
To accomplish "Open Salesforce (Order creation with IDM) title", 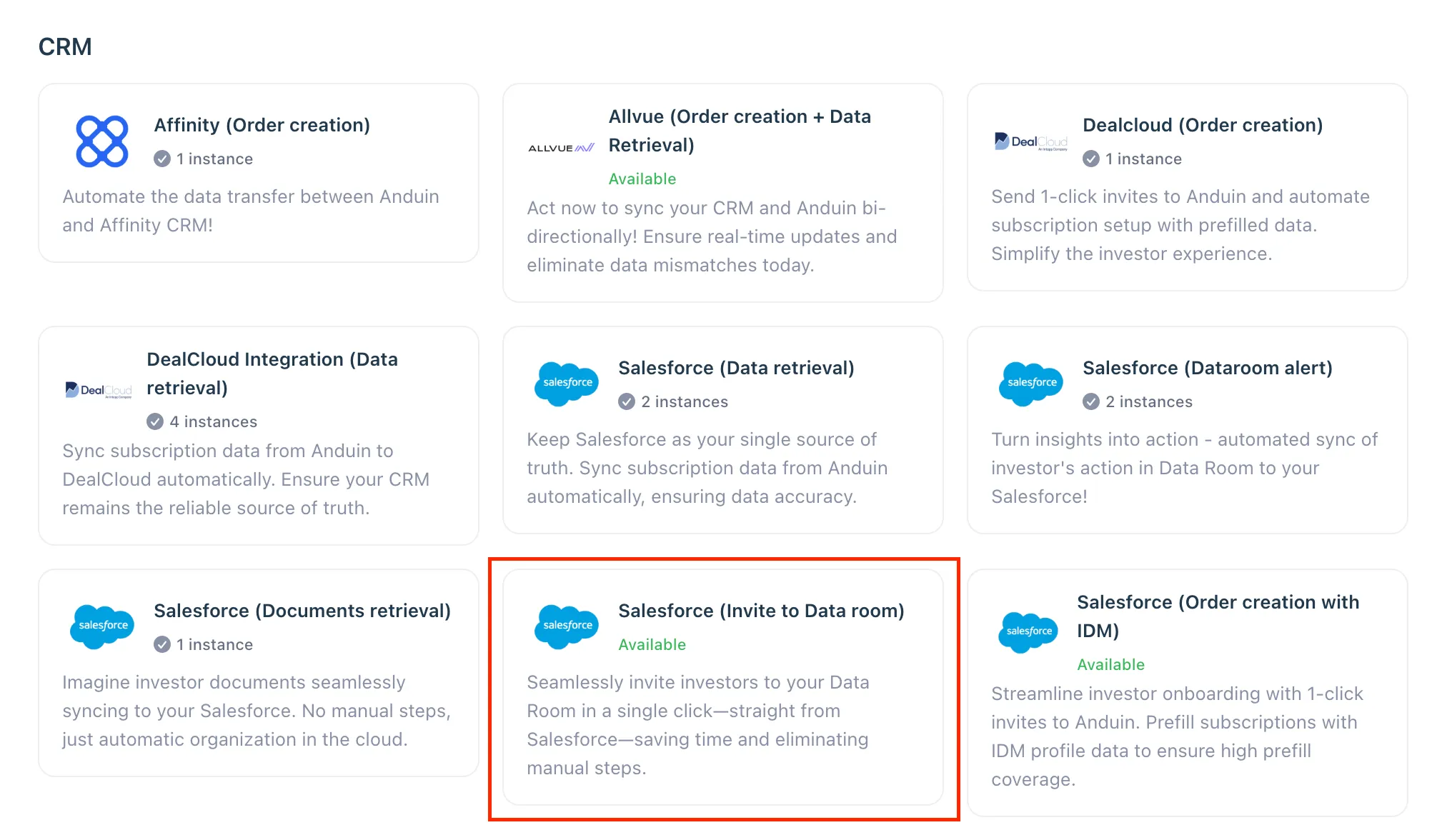I will coord(1218,616).
